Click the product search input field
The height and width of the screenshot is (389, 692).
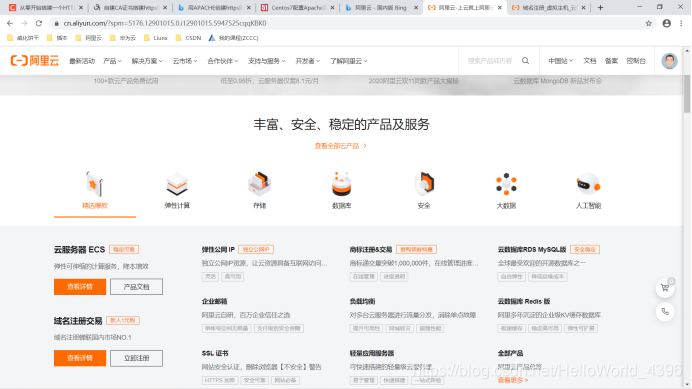click(x=490, y=61)
